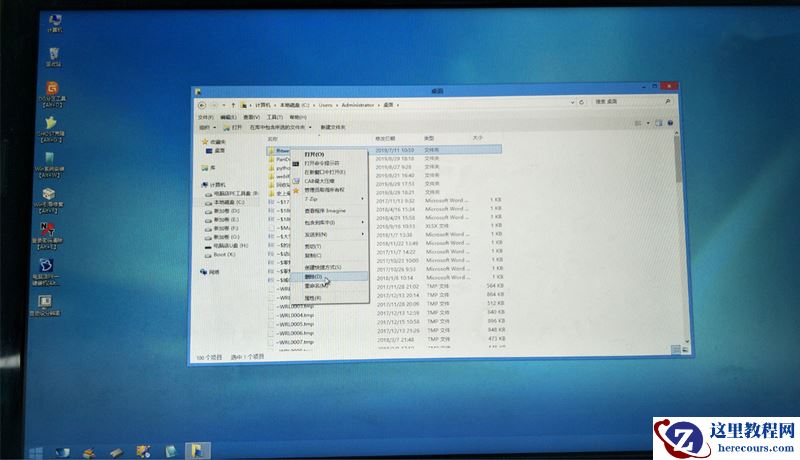Open the Windows Start button on taskbar
Viewport: 800px width, 460px height.
(36, 452)
